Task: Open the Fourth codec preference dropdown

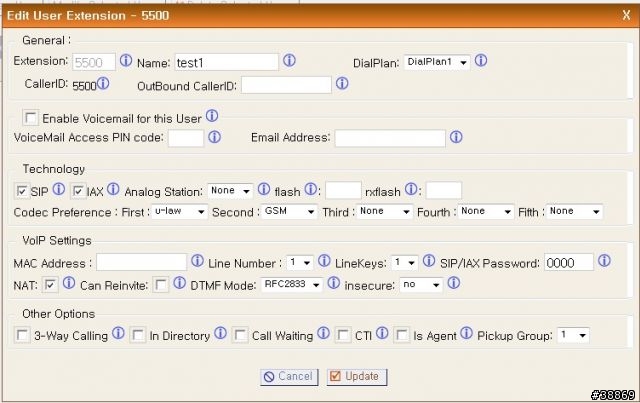Action: point(485,212)
